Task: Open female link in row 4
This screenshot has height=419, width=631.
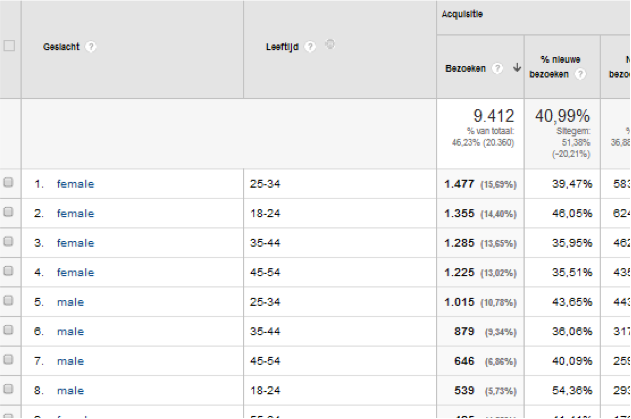Action: [x=75, y=272]
